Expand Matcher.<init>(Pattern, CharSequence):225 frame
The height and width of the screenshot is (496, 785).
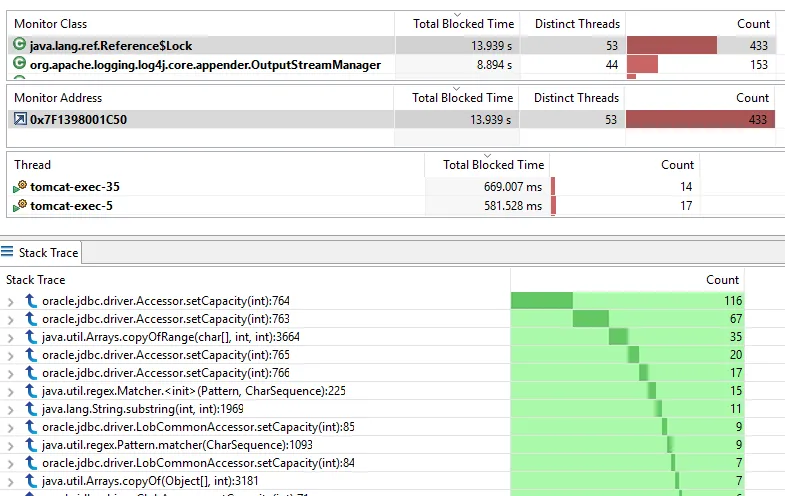[11, 392]
